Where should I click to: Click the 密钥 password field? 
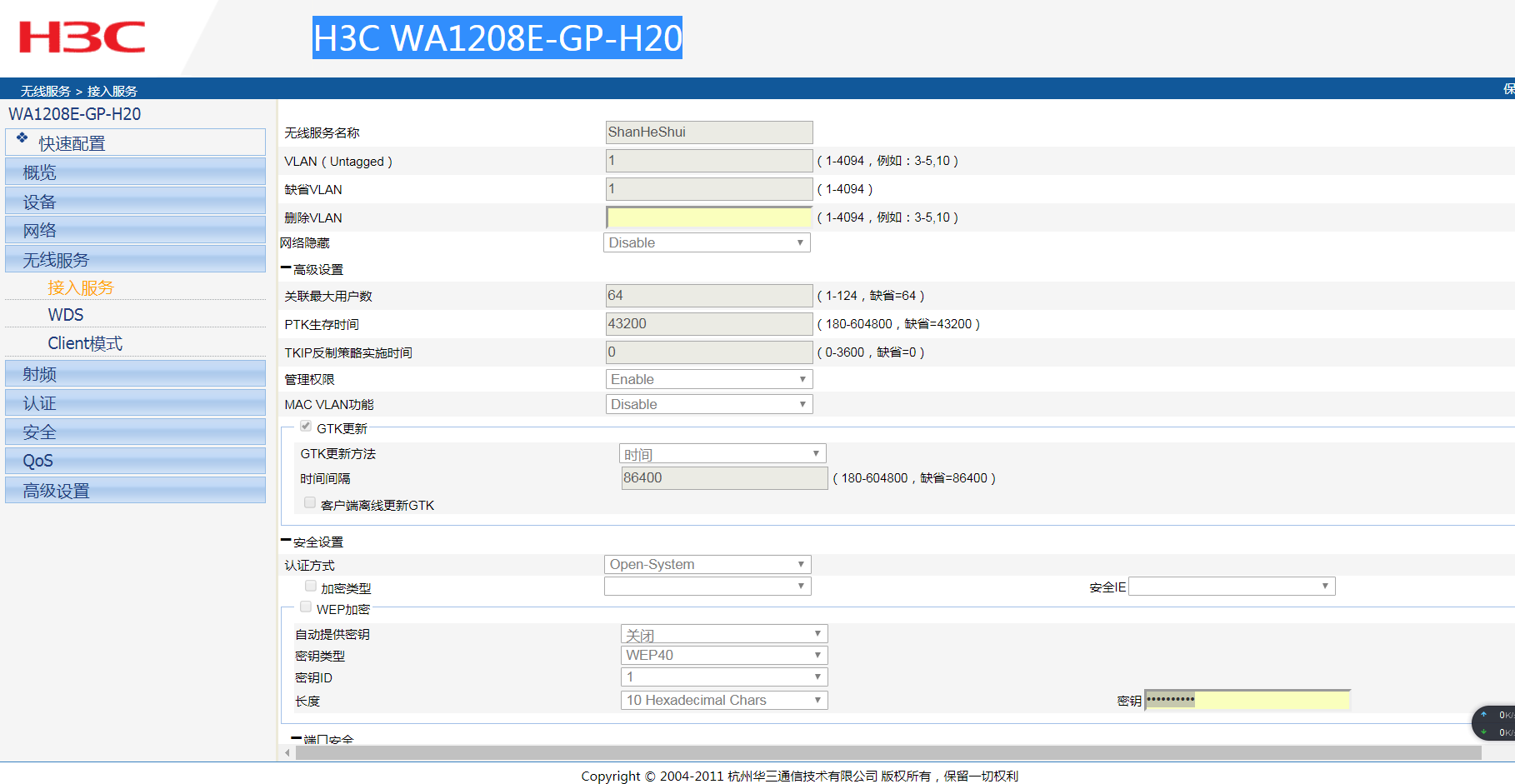click(1247, 700)
